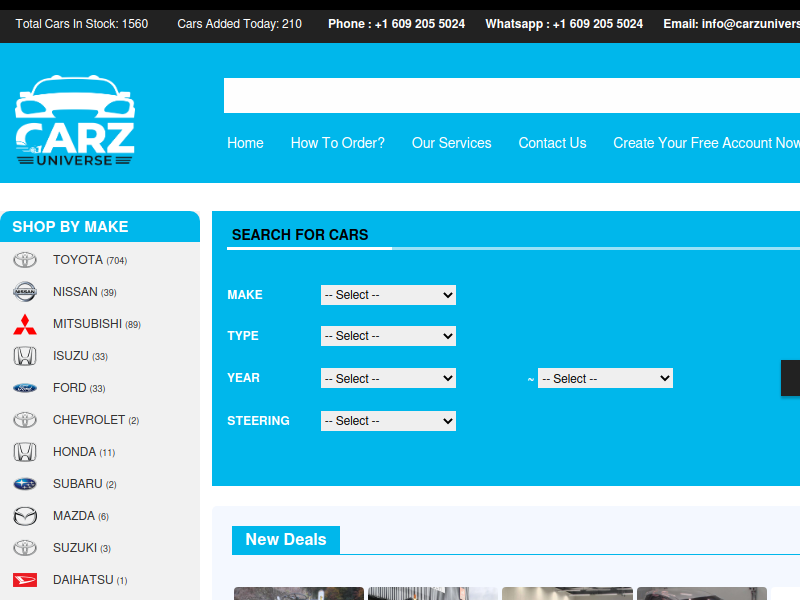Viewport: 800px width, 600px height.
Task: Select CHEVROLET in Shop By Make
Action: click(x=89, y=420)
